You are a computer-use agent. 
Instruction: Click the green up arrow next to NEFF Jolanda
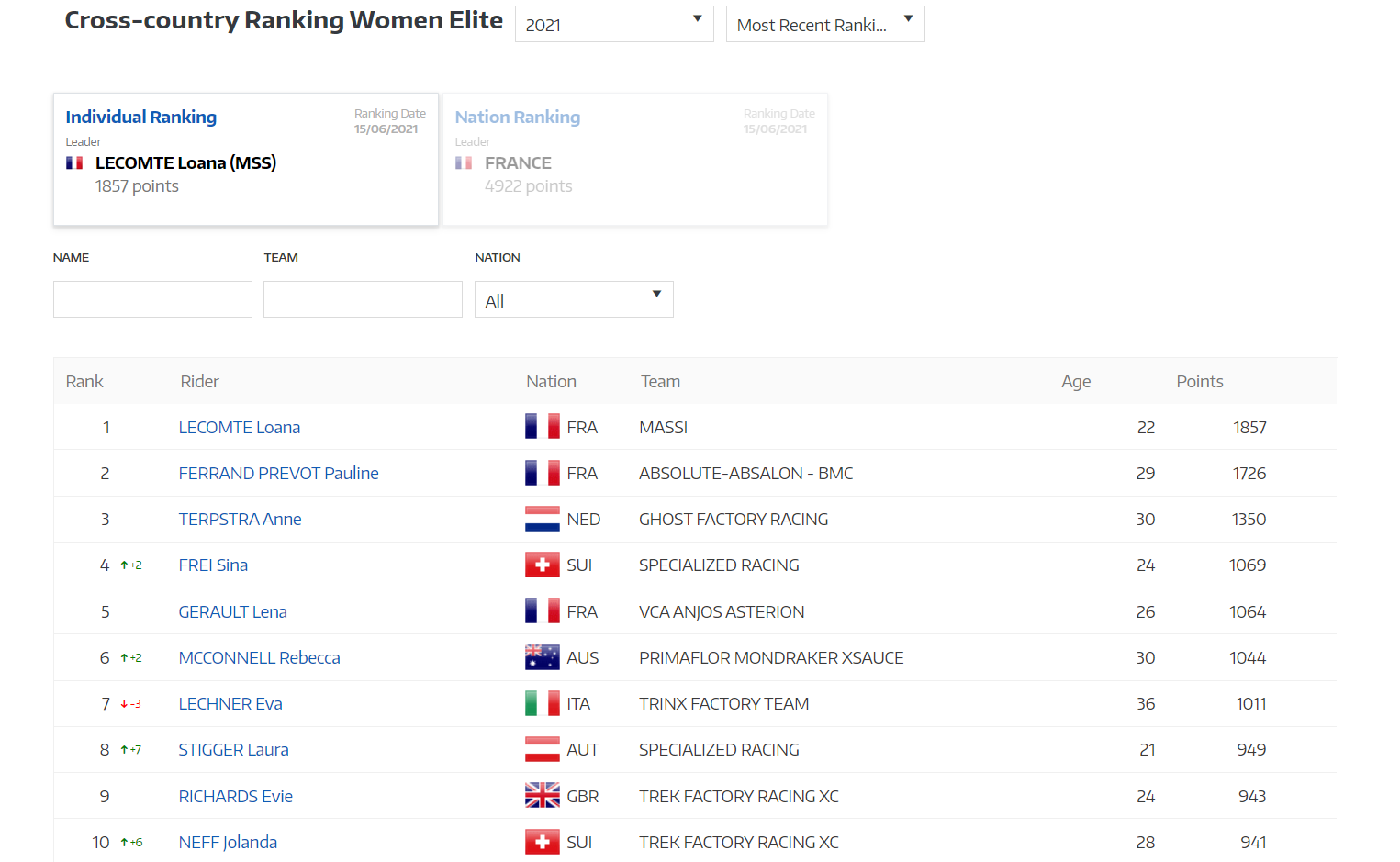point(130,842)
